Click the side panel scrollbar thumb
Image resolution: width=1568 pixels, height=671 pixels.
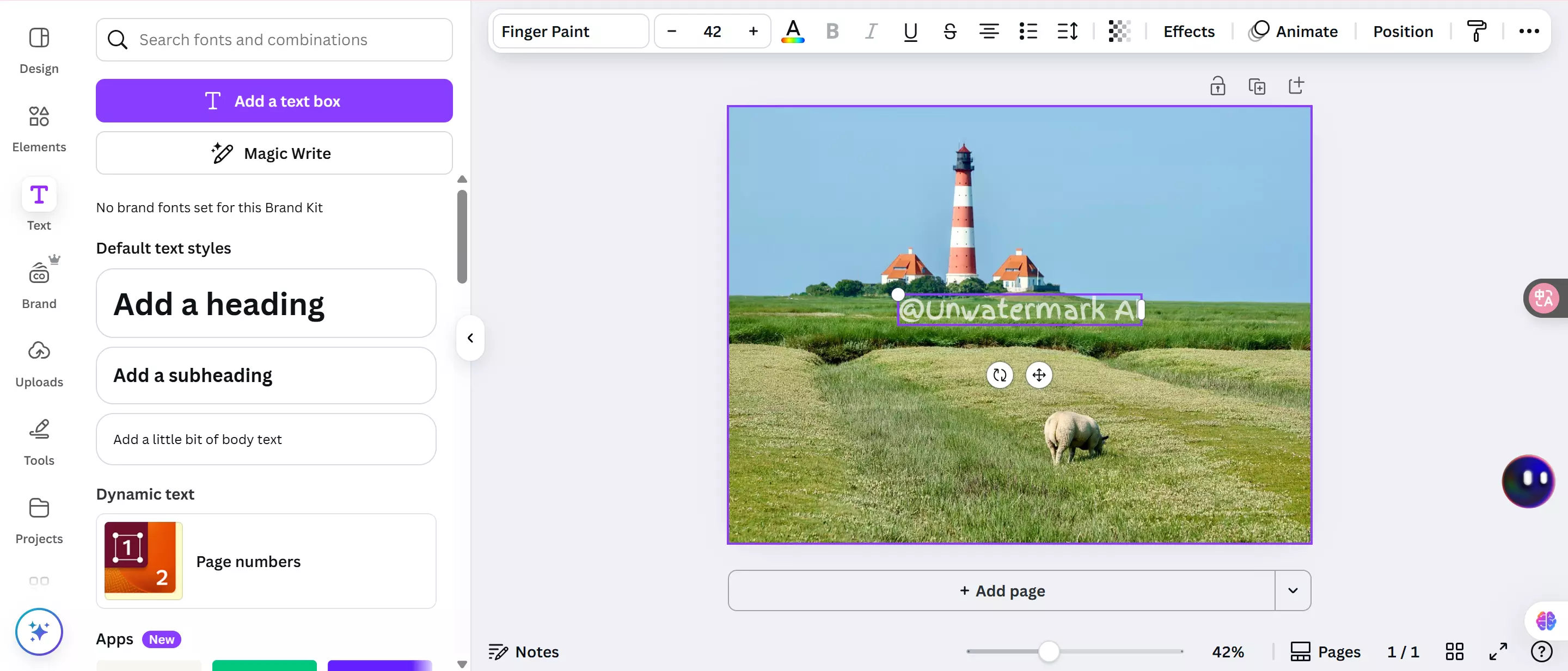pos(462,237)
